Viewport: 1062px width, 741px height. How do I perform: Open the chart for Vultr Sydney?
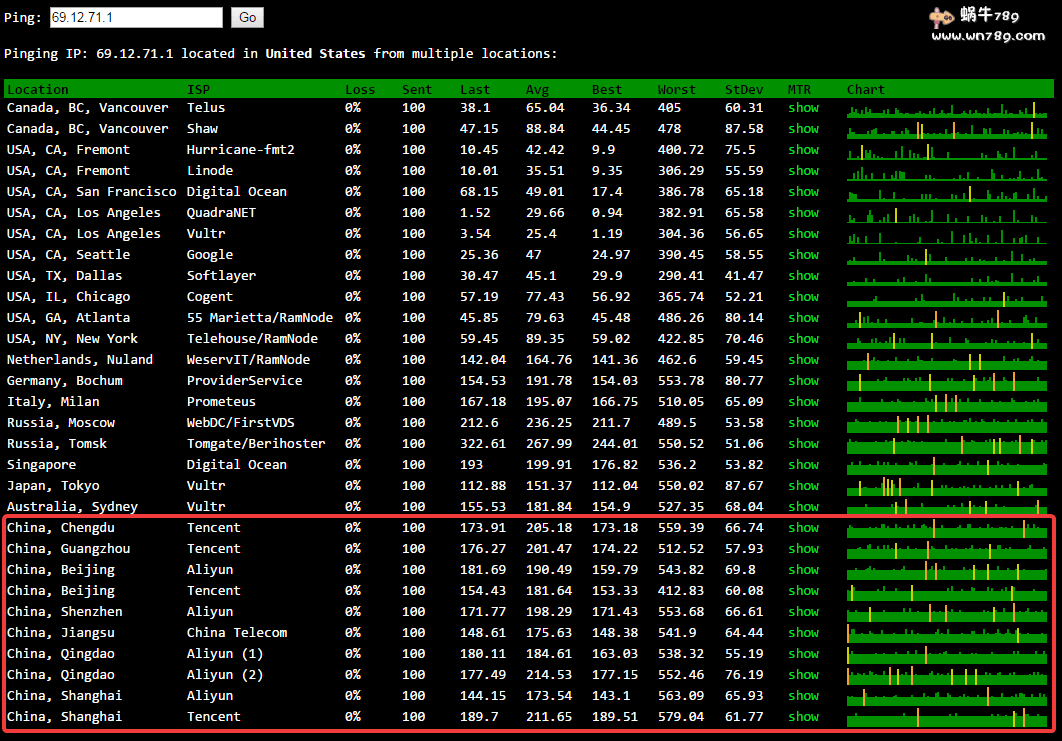tap(946, 506)
